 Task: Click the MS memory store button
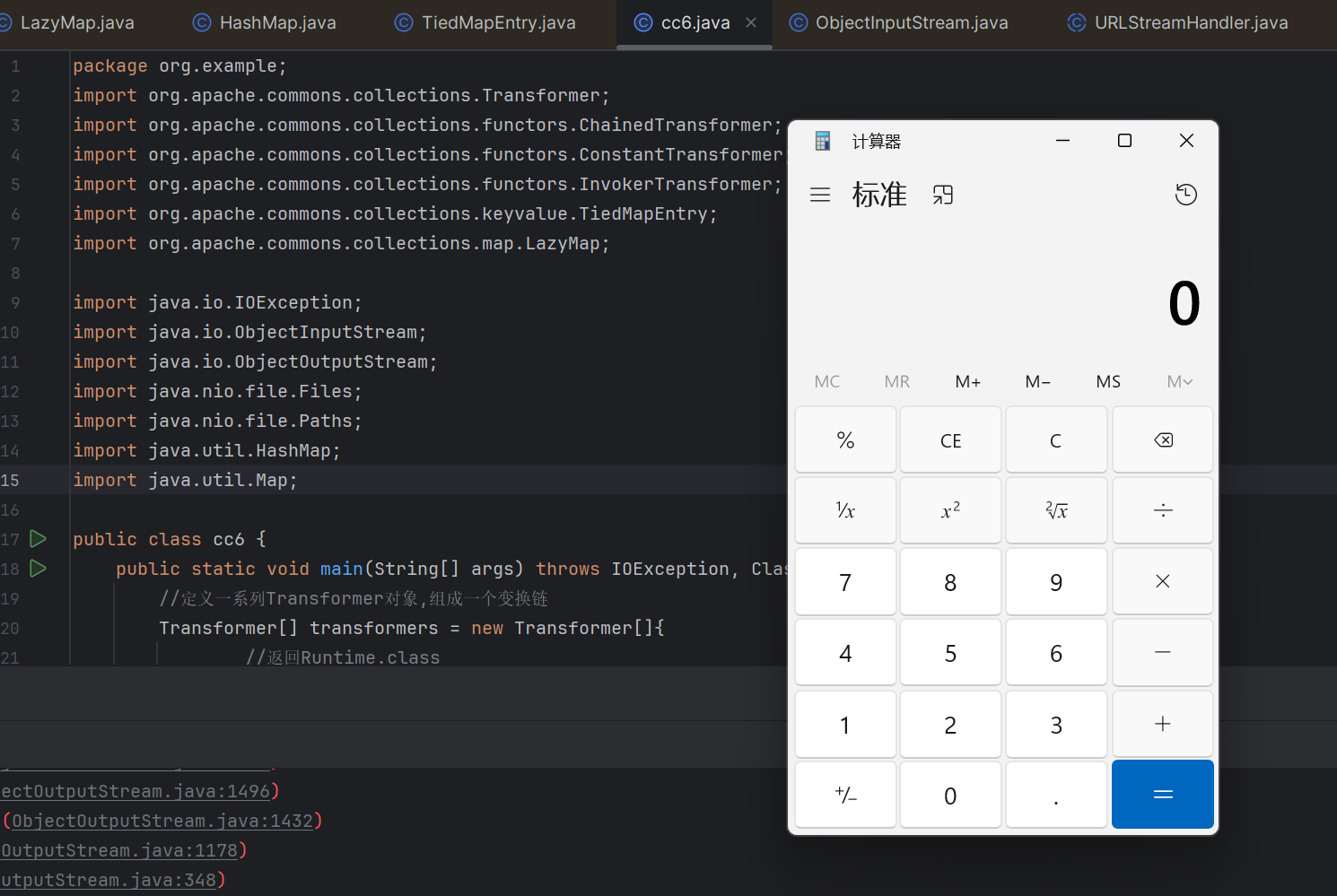(1108, 382)
